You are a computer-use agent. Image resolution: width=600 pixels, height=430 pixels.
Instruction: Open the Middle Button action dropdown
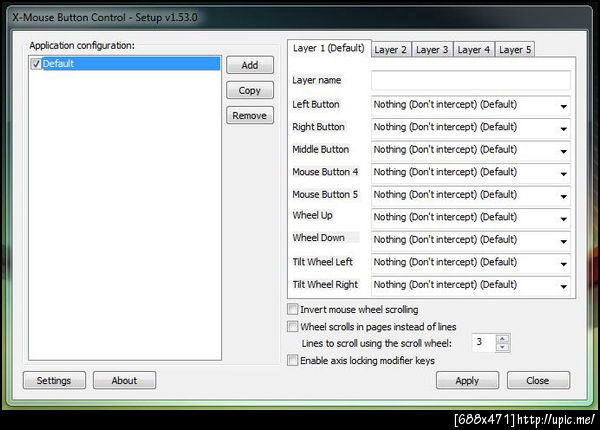tap(471, 150)
